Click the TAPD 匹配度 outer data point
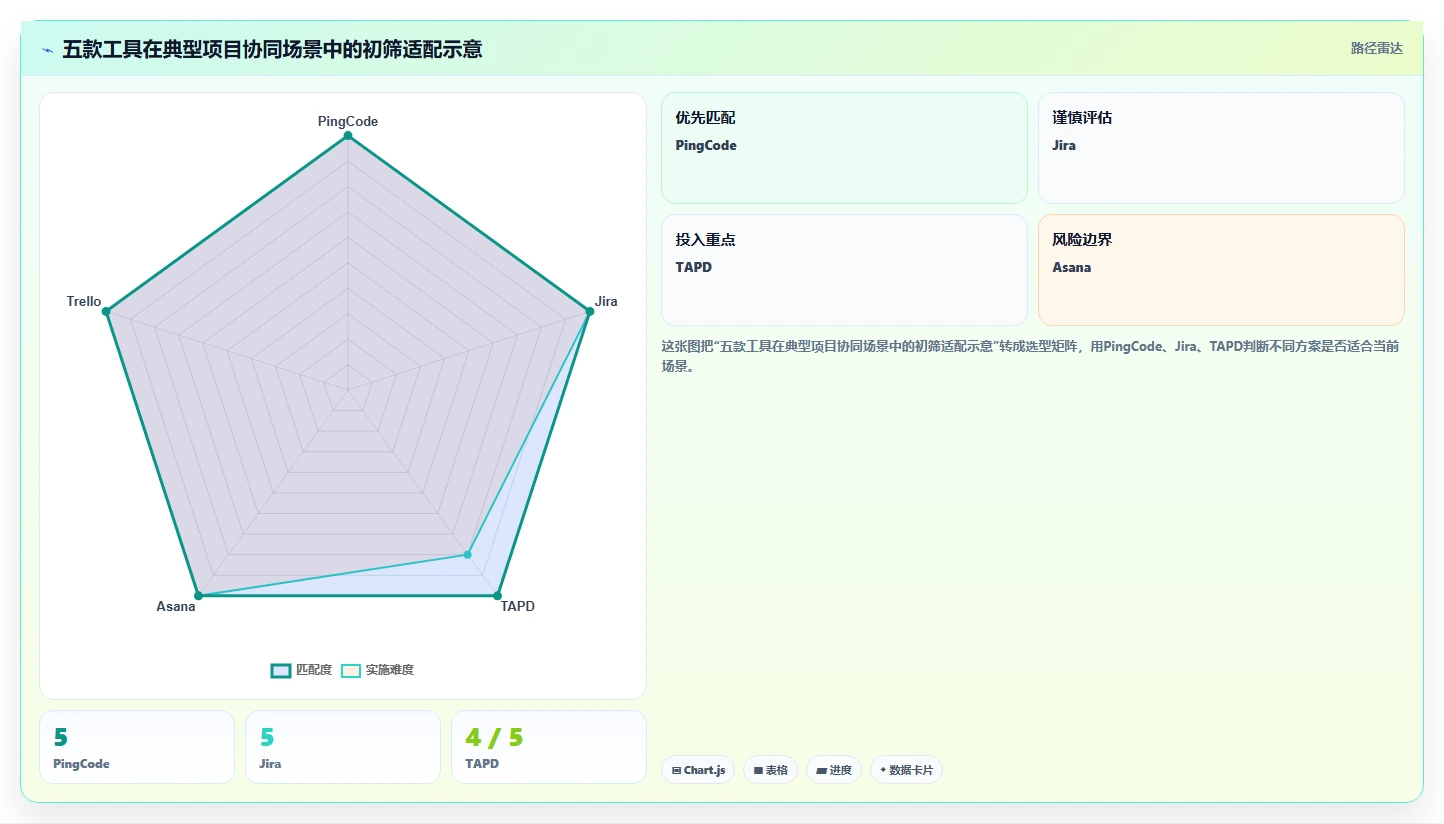1444x824 pixels. [x=497, y=596]
